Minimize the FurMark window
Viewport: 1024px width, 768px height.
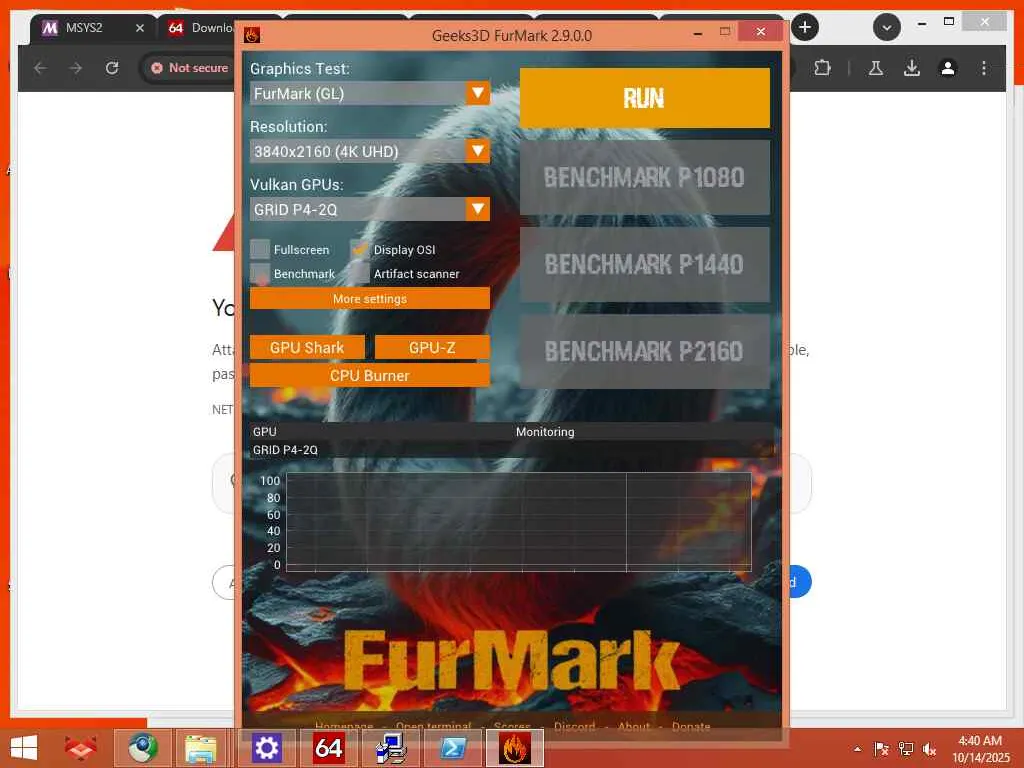tap(698, 33)
